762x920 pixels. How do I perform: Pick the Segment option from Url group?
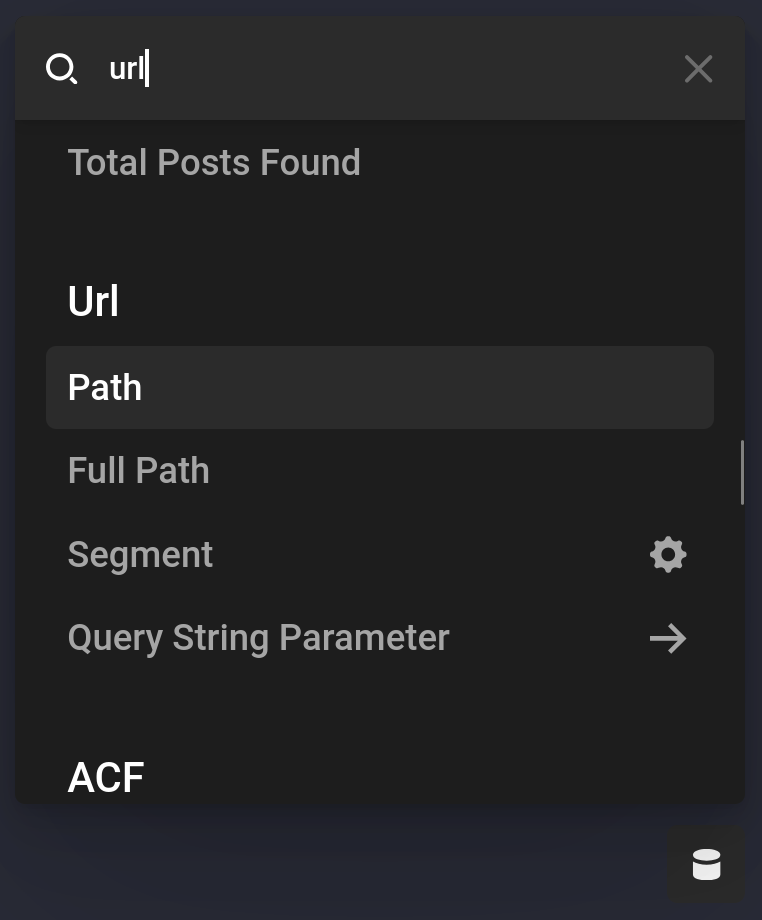pos(140,554)
